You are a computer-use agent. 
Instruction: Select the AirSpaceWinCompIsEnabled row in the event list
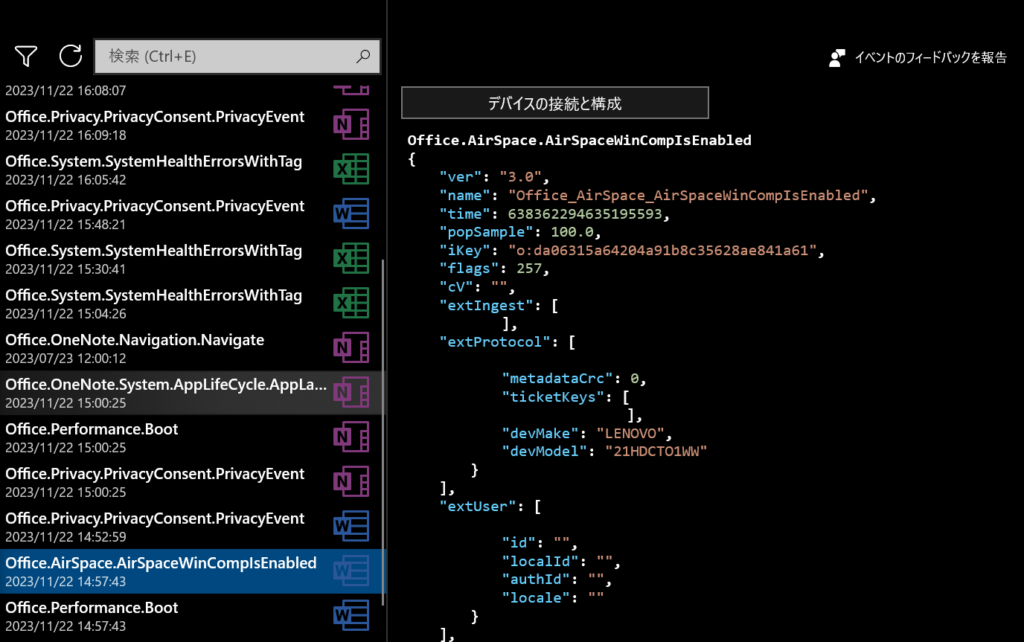pos(191,571)
